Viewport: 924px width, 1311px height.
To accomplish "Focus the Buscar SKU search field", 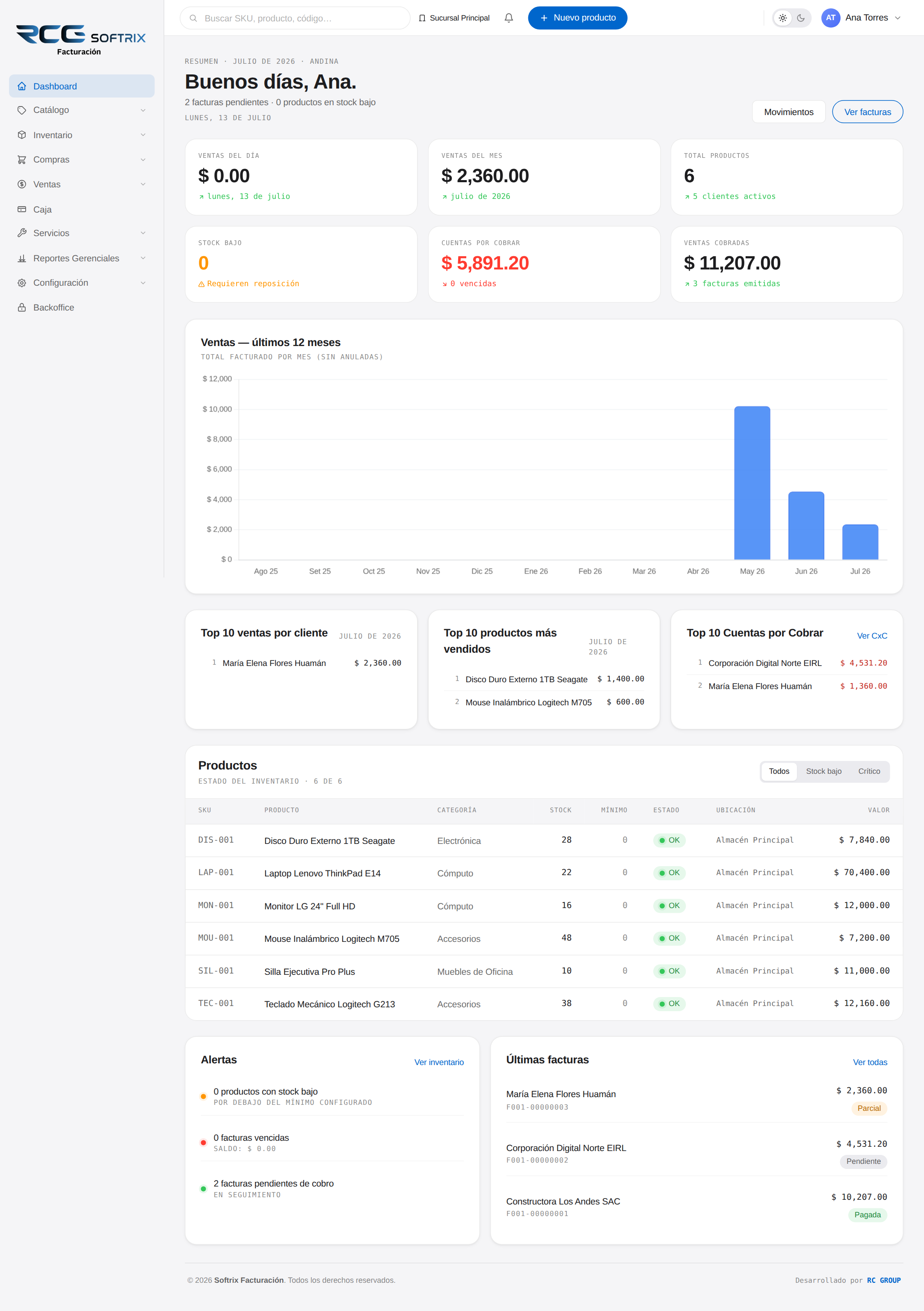I will (295, 18).
